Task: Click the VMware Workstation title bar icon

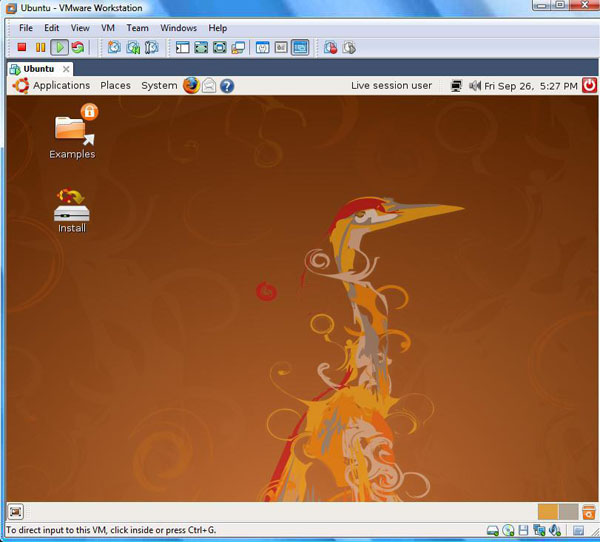Action: [11, 8]
